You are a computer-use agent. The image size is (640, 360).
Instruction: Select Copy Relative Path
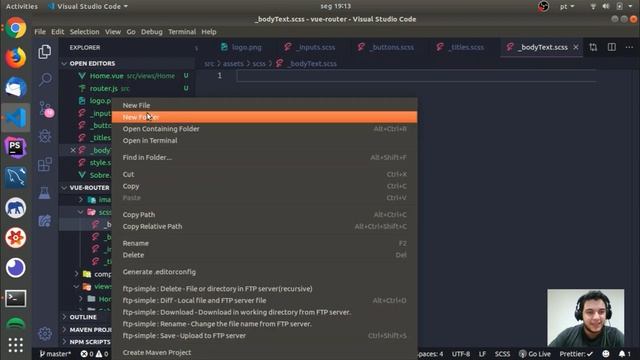pos(264,227)
